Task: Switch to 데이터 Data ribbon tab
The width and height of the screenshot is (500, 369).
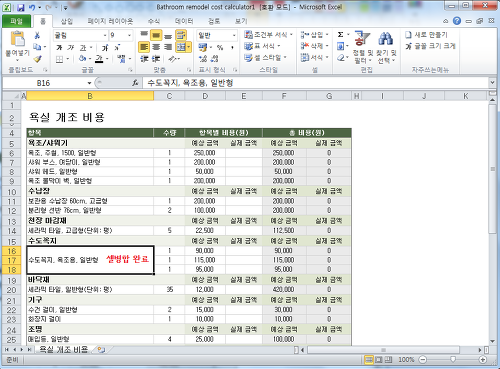Action: (x=184, y=21)
